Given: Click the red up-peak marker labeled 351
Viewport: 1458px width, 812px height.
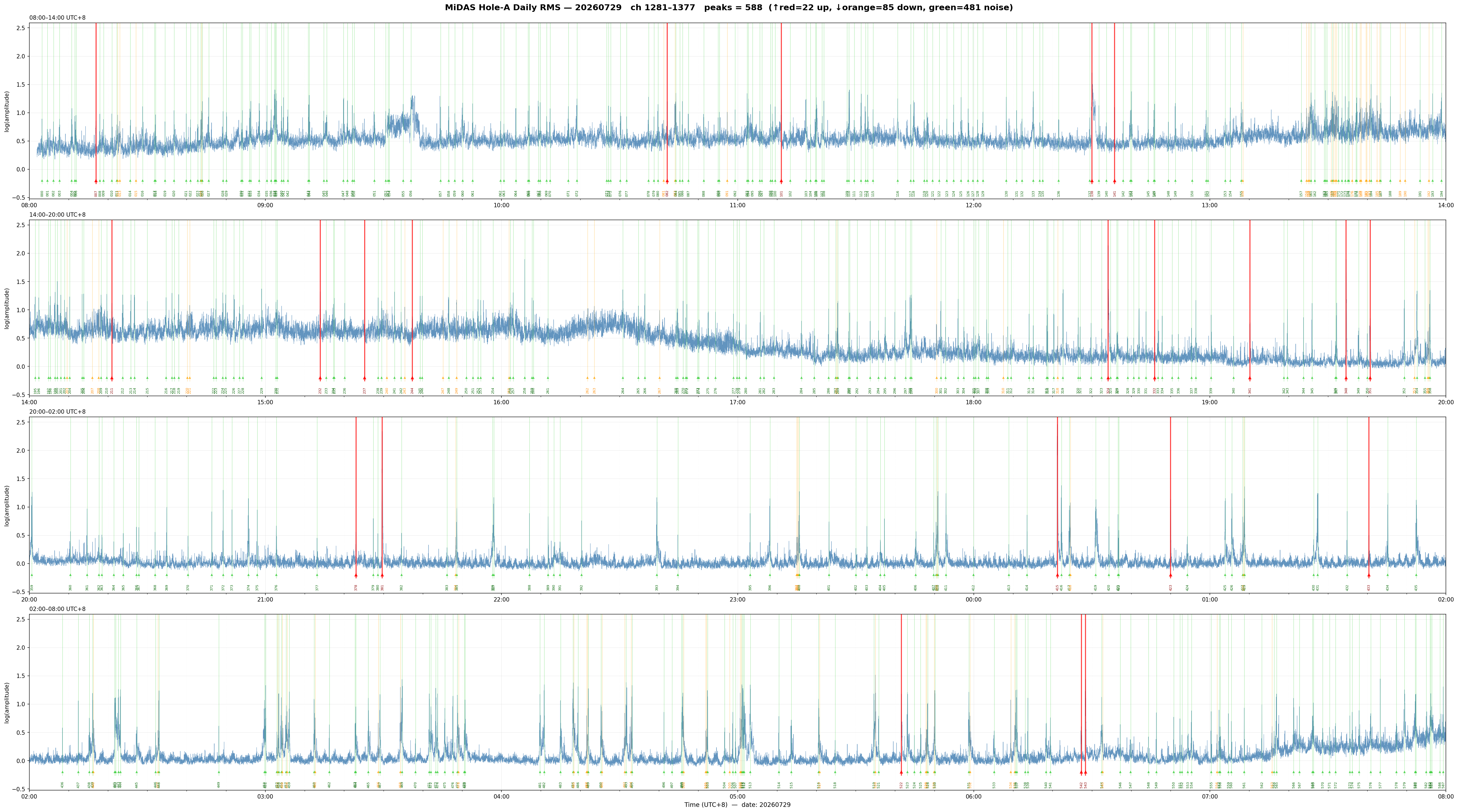Looking at the screenshot, I should 1370,378.
